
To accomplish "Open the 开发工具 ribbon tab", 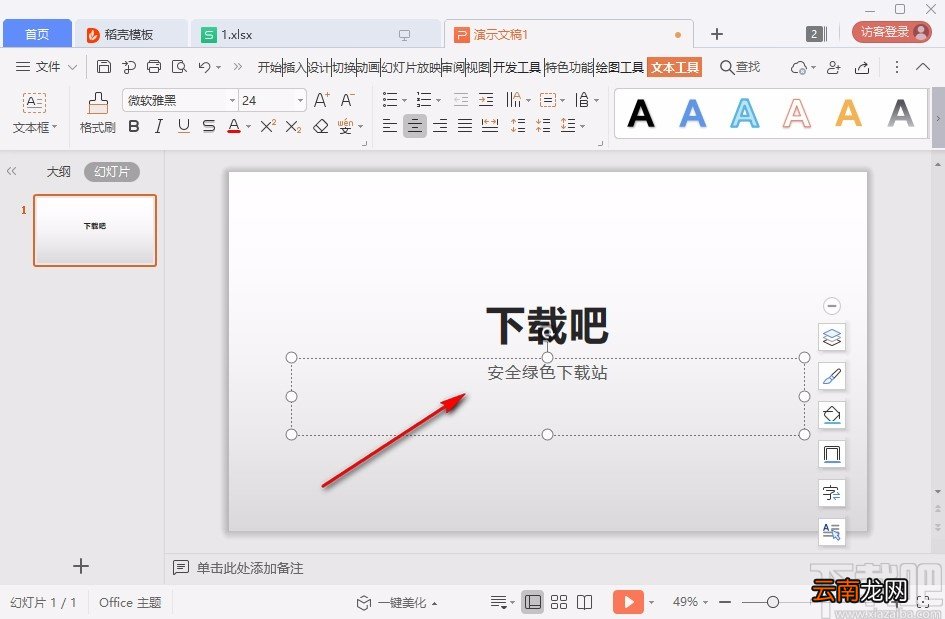I will point(516,68).
